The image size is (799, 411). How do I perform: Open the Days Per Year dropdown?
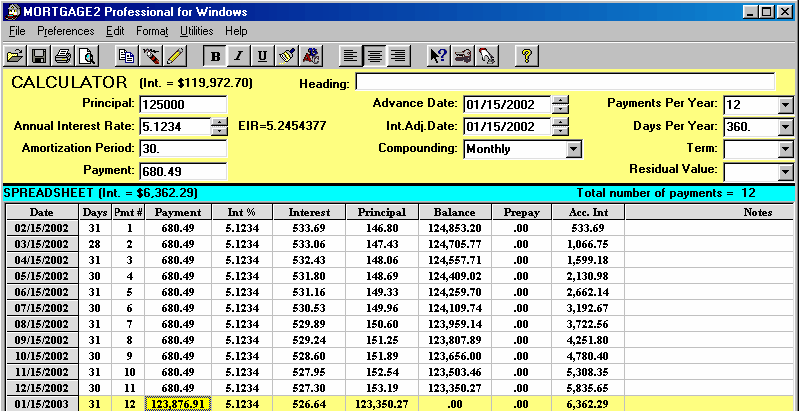pos(784,127)
